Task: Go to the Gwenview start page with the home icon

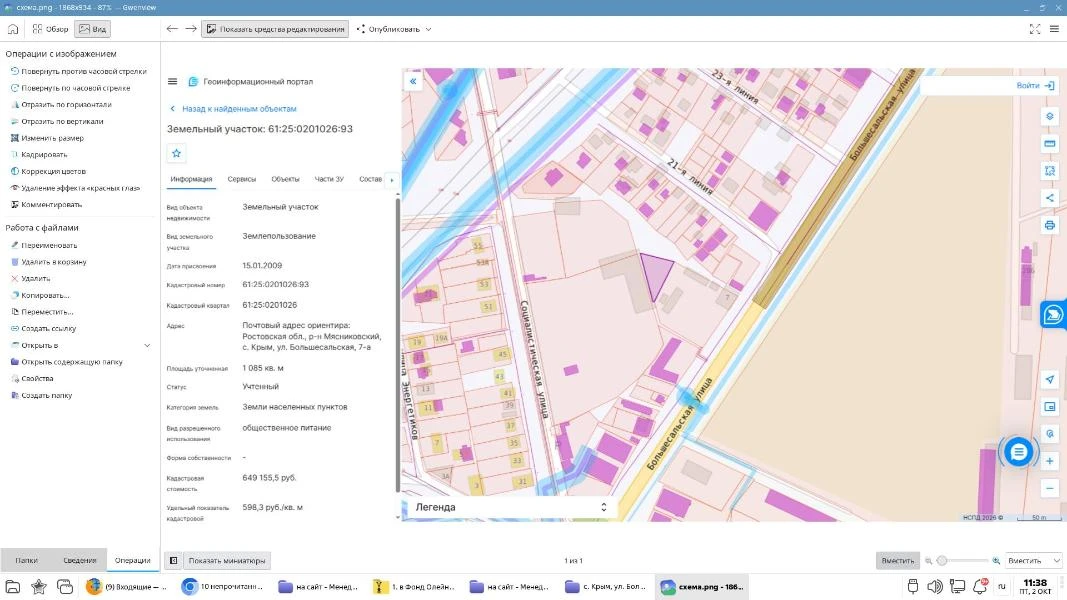Action: [x=13, y=29]
